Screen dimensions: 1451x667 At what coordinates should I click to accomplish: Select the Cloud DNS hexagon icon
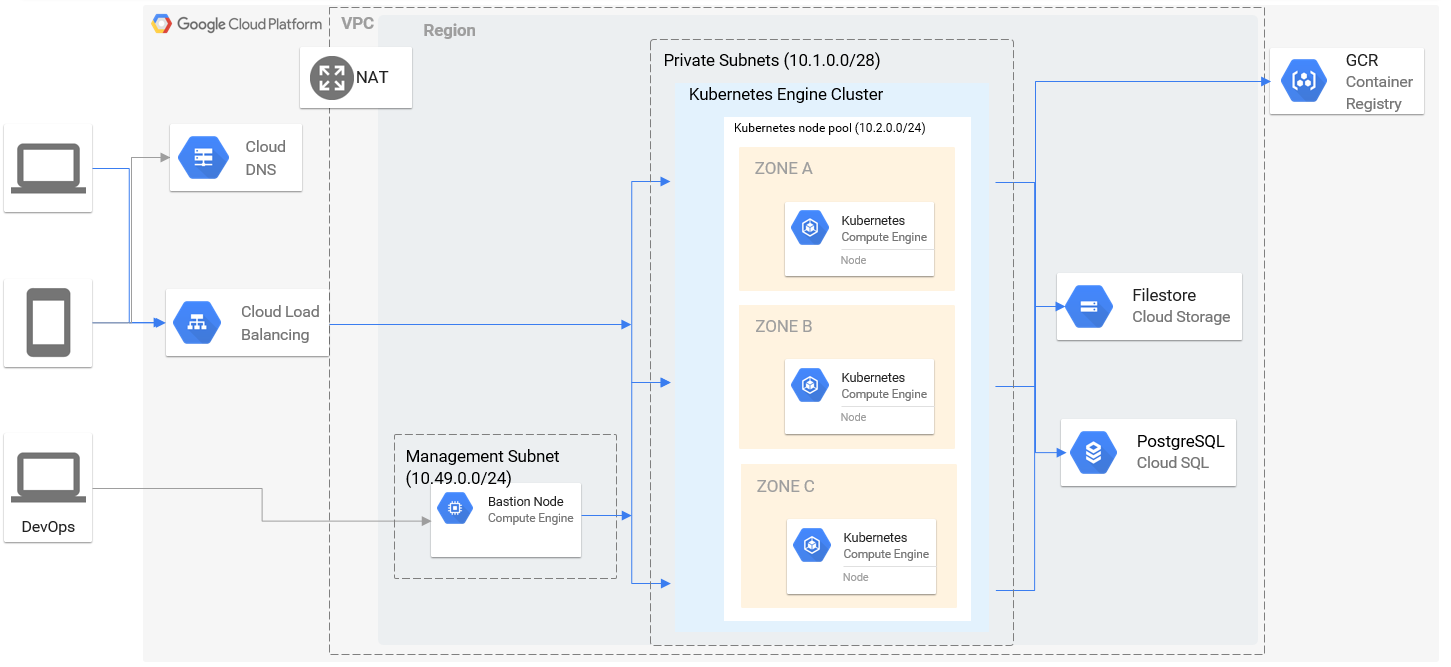point(203,157)
